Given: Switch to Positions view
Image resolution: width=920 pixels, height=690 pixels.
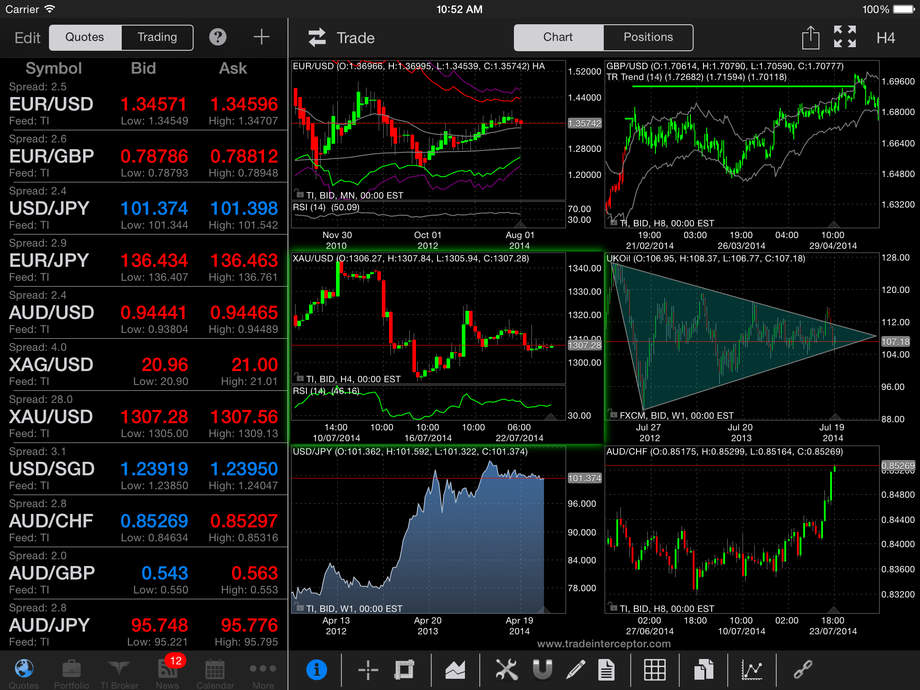Looking at the screenshot, I should 648,37.
